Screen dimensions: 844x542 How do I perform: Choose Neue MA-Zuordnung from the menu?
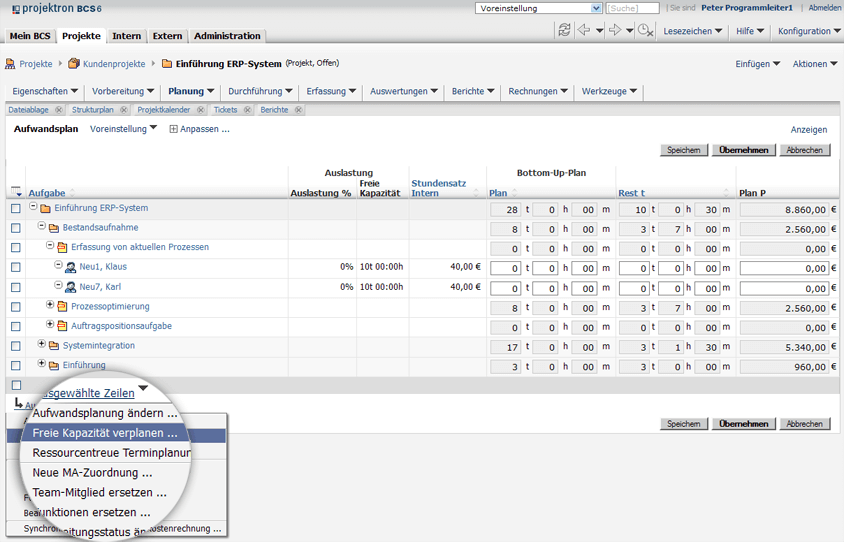[92, 473]
